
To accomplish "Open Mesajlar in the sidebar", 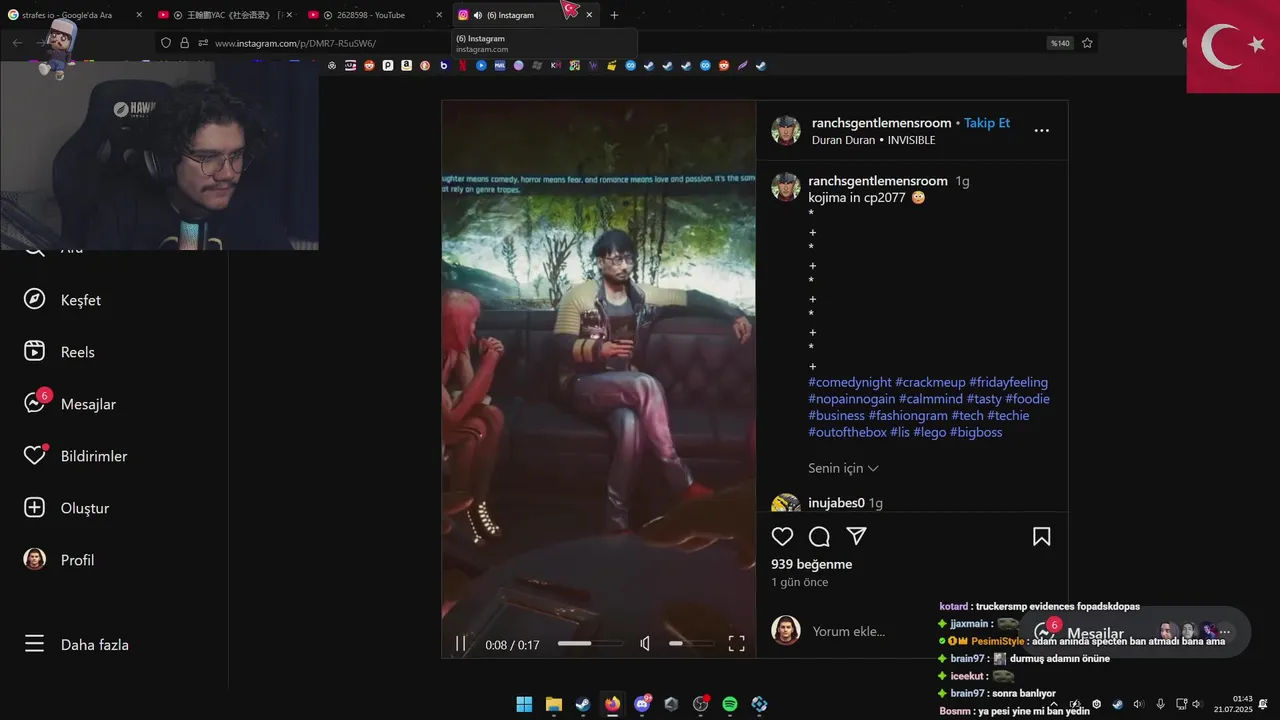I will pyautogui.click(x=69, y=404).
